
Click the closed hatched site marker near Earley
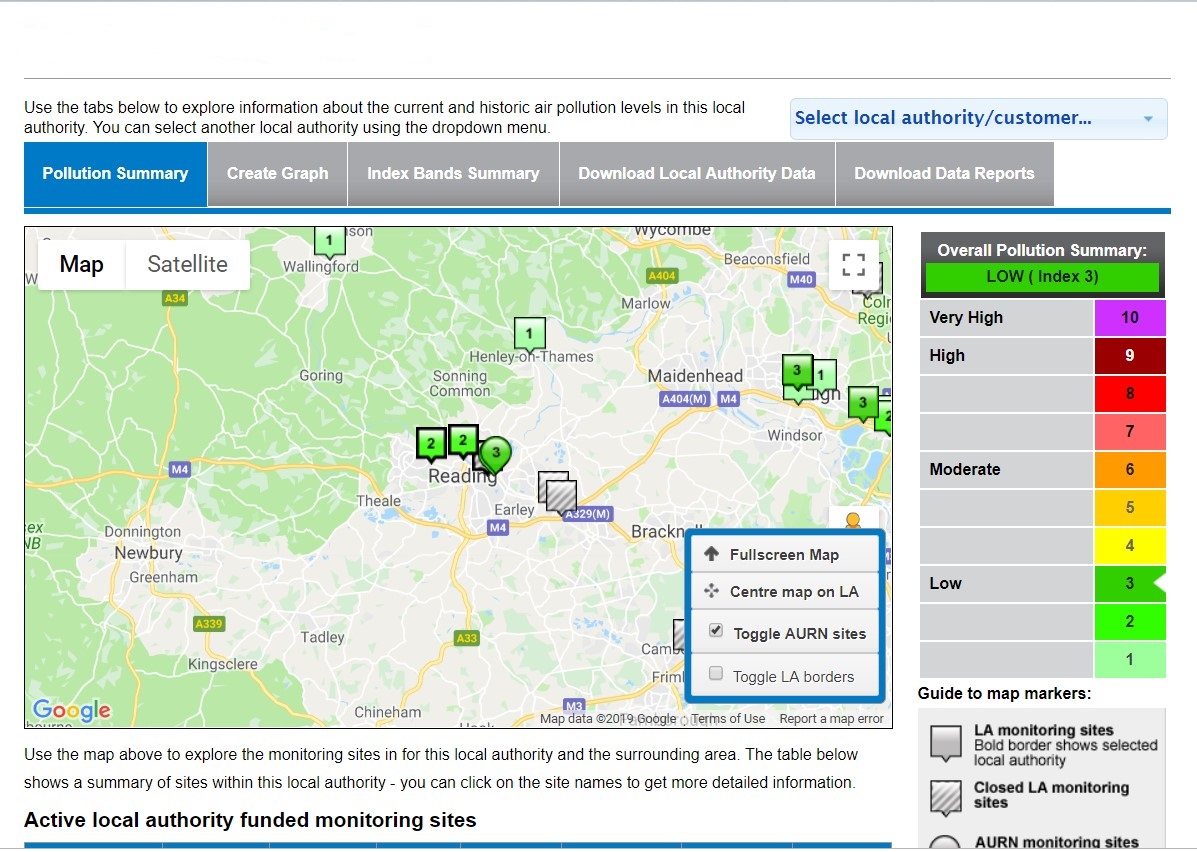pos(562,494)
